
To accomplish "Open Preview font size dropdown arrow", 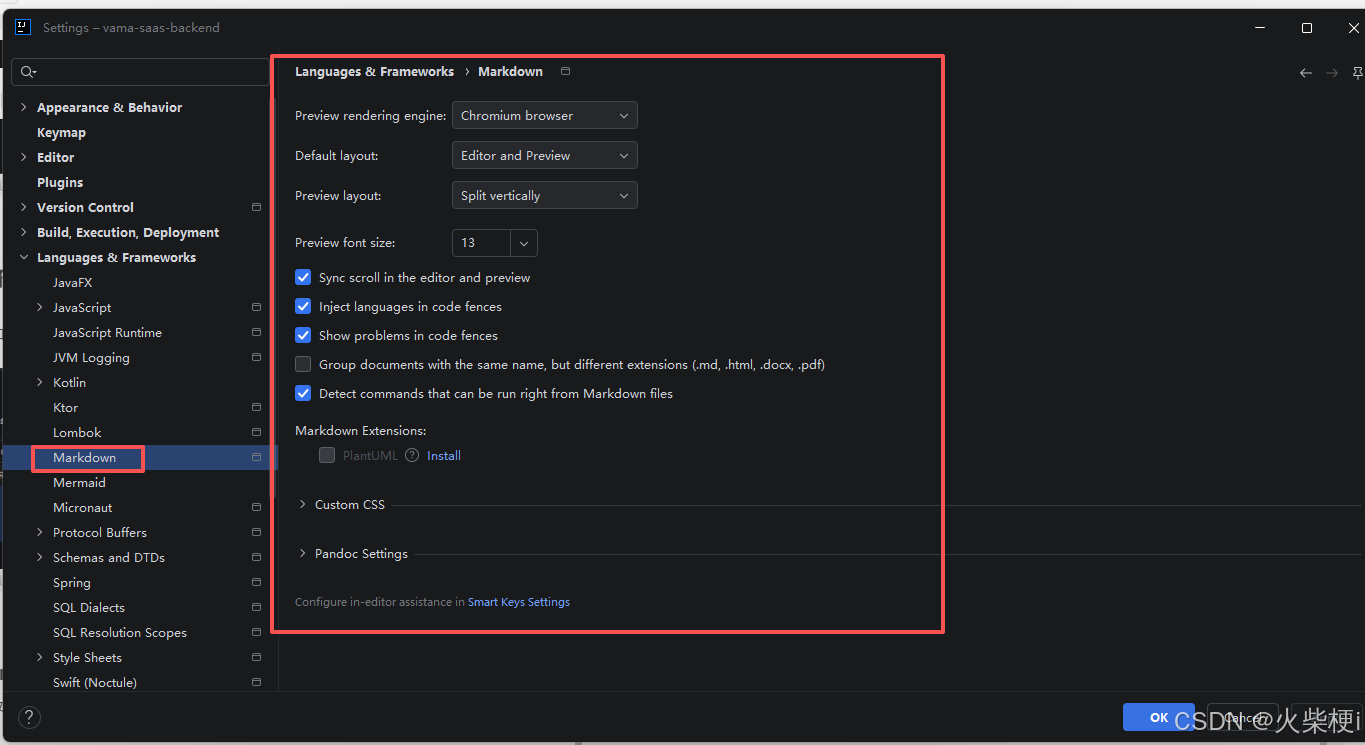I will point(524,243).
